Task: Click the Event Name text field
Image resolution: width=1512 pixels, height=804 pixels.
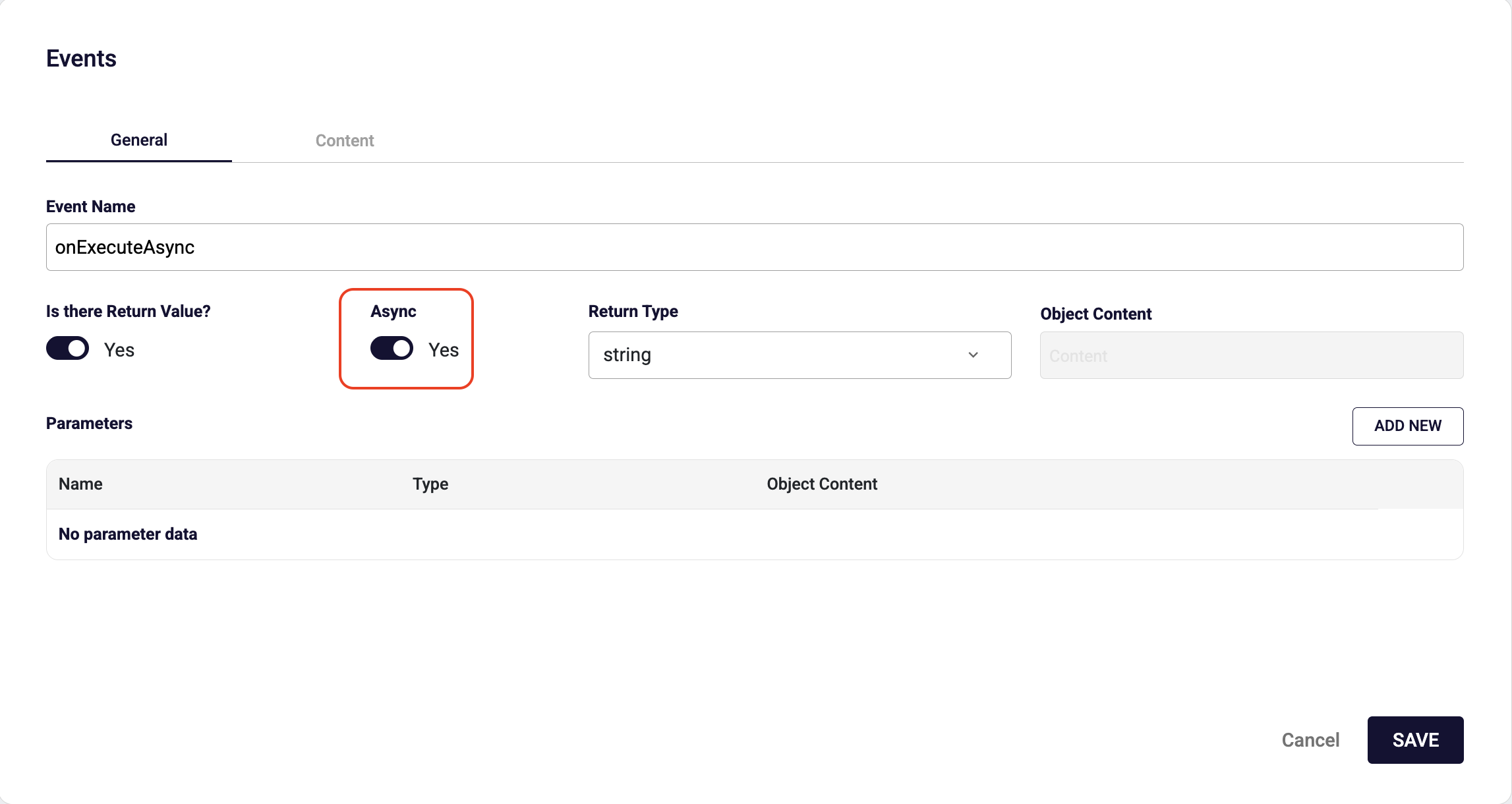Action: pos(754,247)
